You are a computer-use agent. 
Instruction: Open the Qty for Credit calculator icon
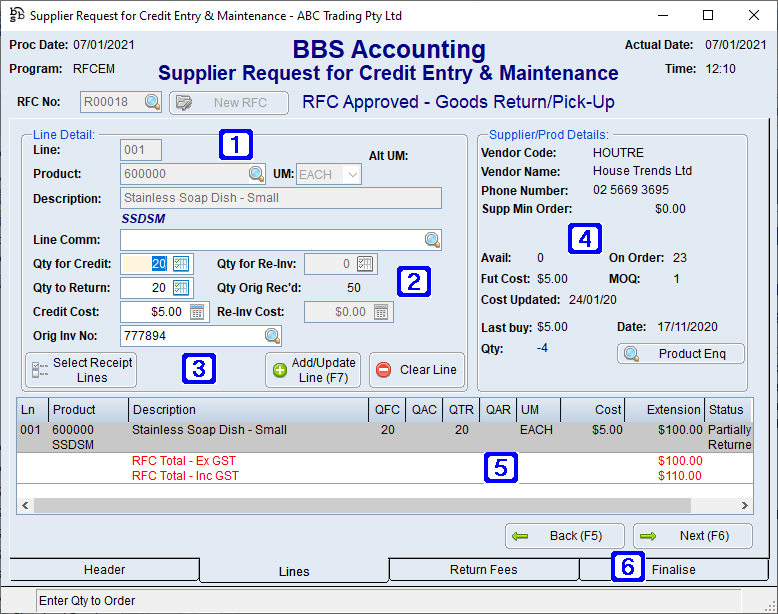coord(181,264)
